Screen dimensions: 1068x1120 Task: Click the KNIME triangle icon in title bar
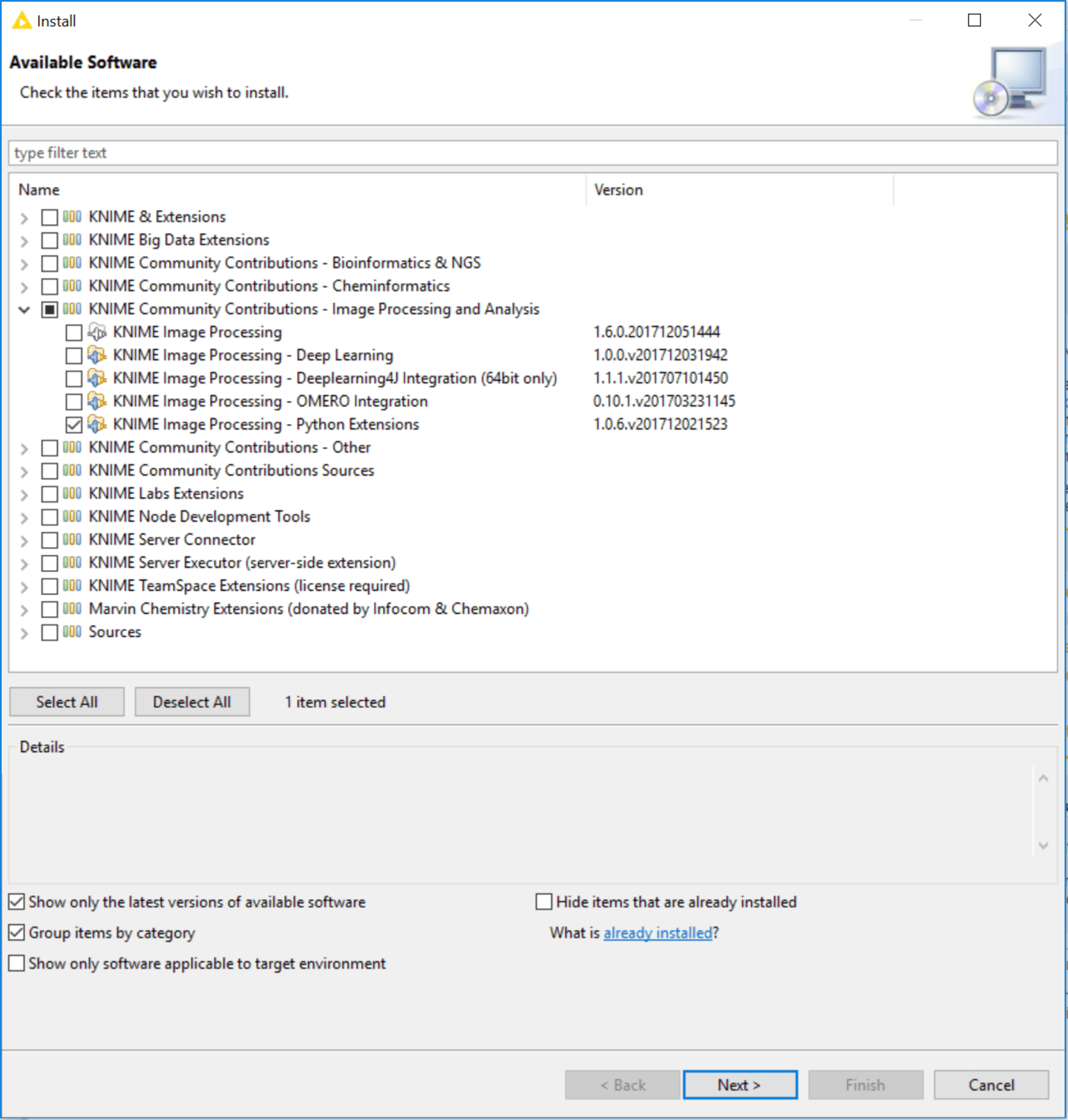coord(22,21)
